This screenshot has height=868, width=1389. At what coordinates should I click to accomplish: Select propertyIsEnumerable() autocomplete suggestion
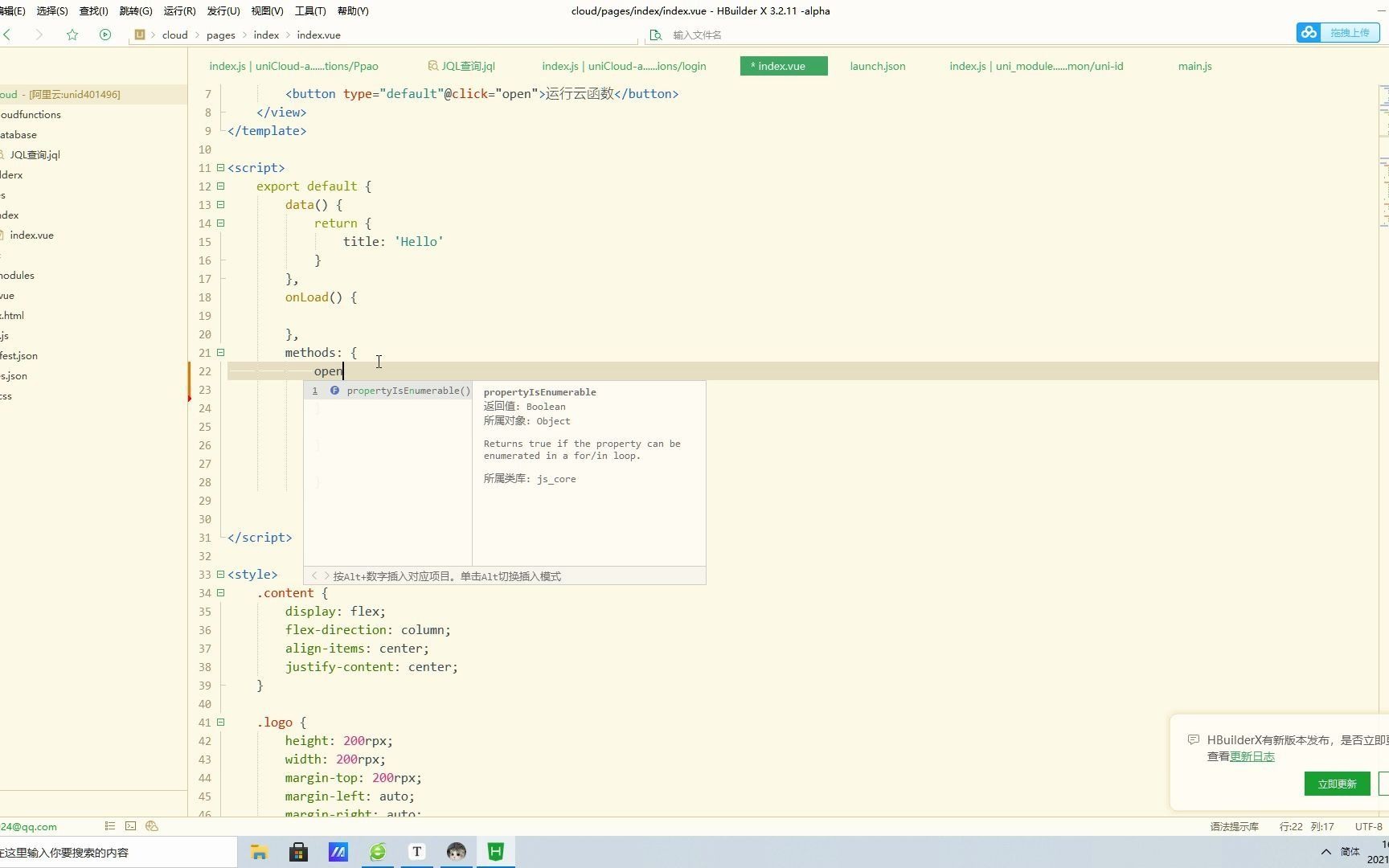click(x=388, y=391)
